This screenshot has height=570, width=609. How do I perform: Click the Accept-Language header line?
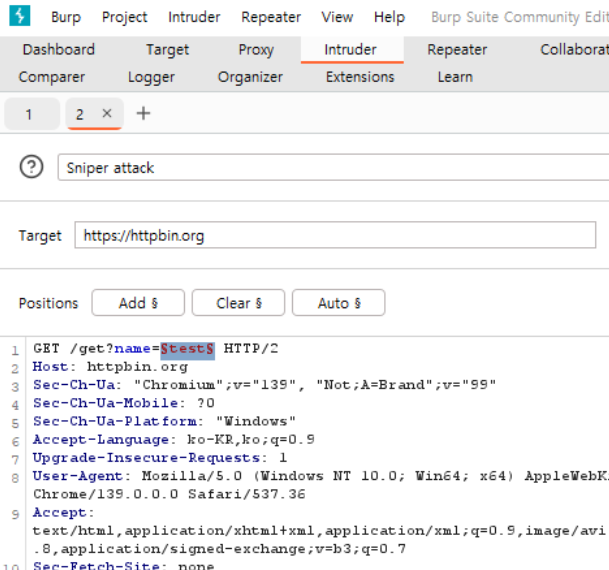[x=174, y=440]
